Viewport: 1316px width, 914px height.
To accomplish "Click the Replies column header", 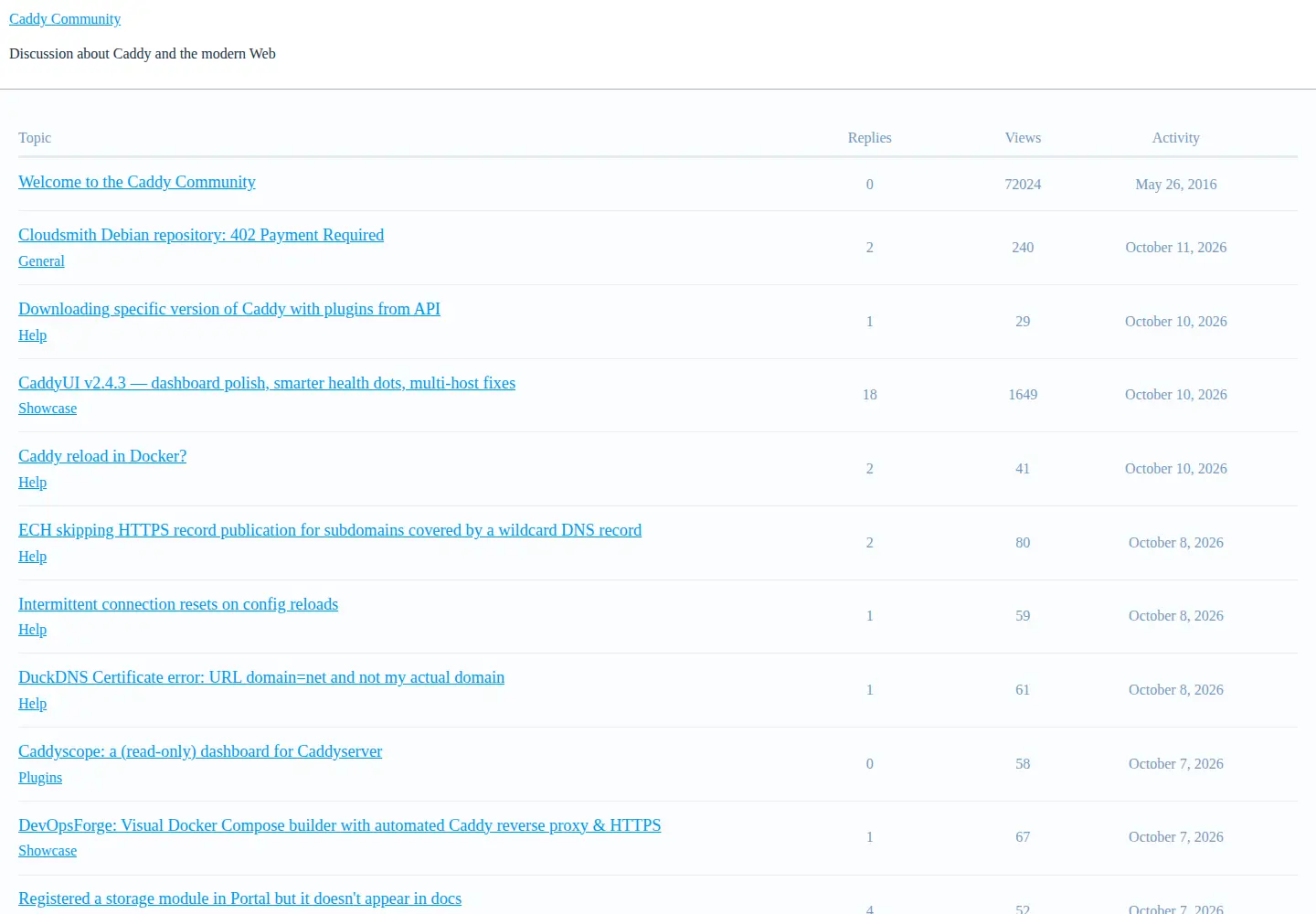I will pos(869,138).
